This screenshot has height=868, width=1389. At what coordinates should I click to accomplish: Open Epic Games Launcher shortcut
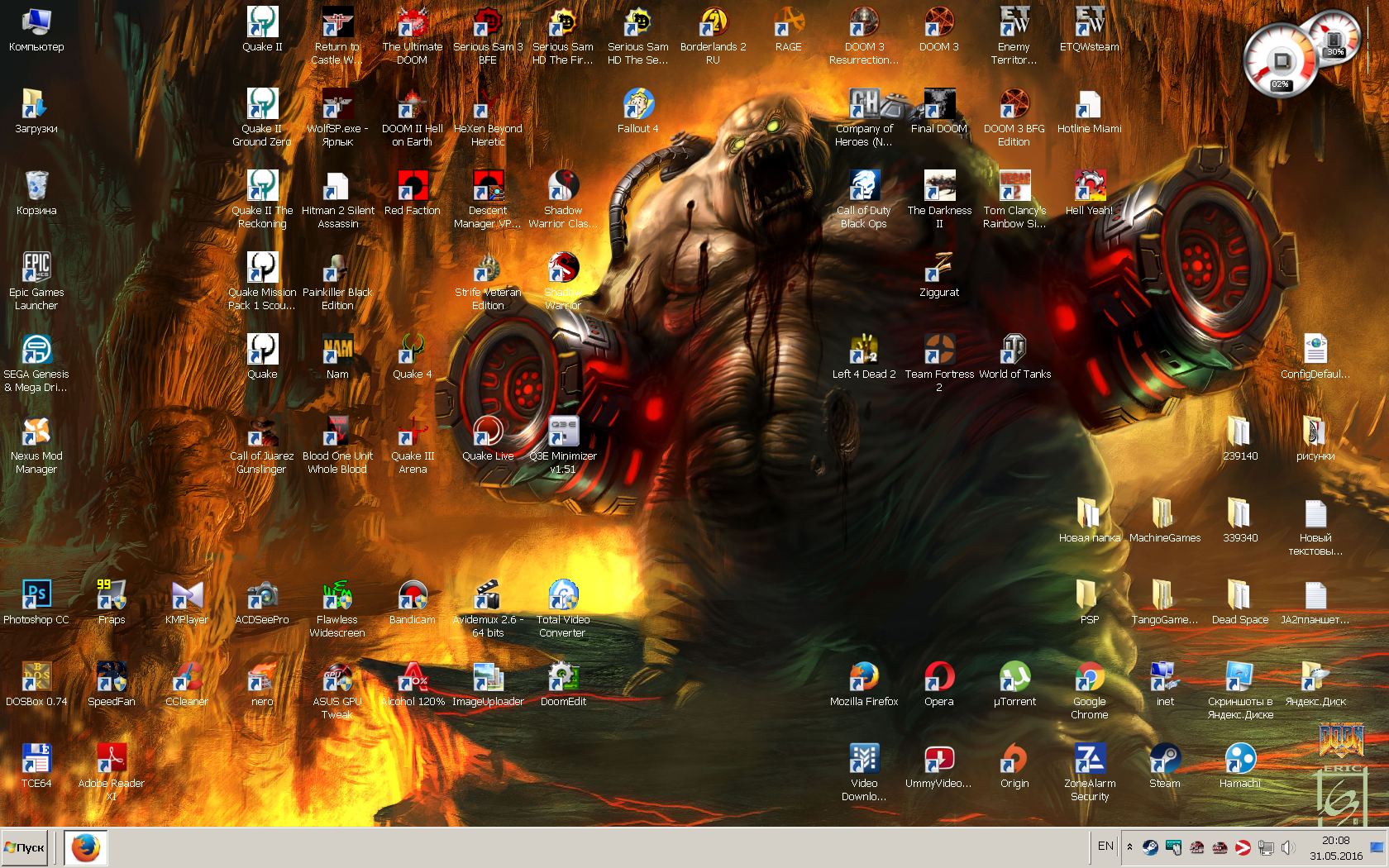(36, 281)
